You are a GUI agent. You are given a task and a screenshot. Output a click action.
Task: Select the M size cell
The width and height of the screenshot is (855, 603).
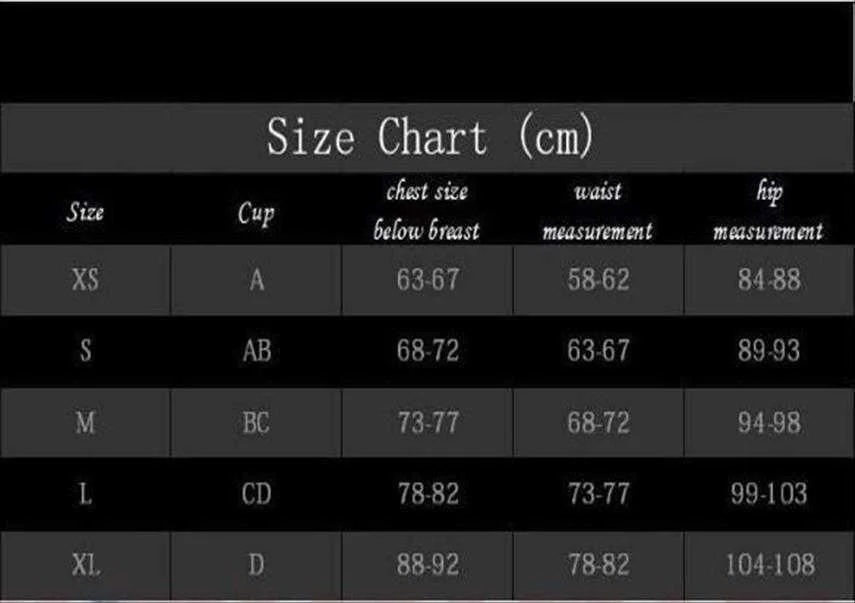tap(86, 423)
